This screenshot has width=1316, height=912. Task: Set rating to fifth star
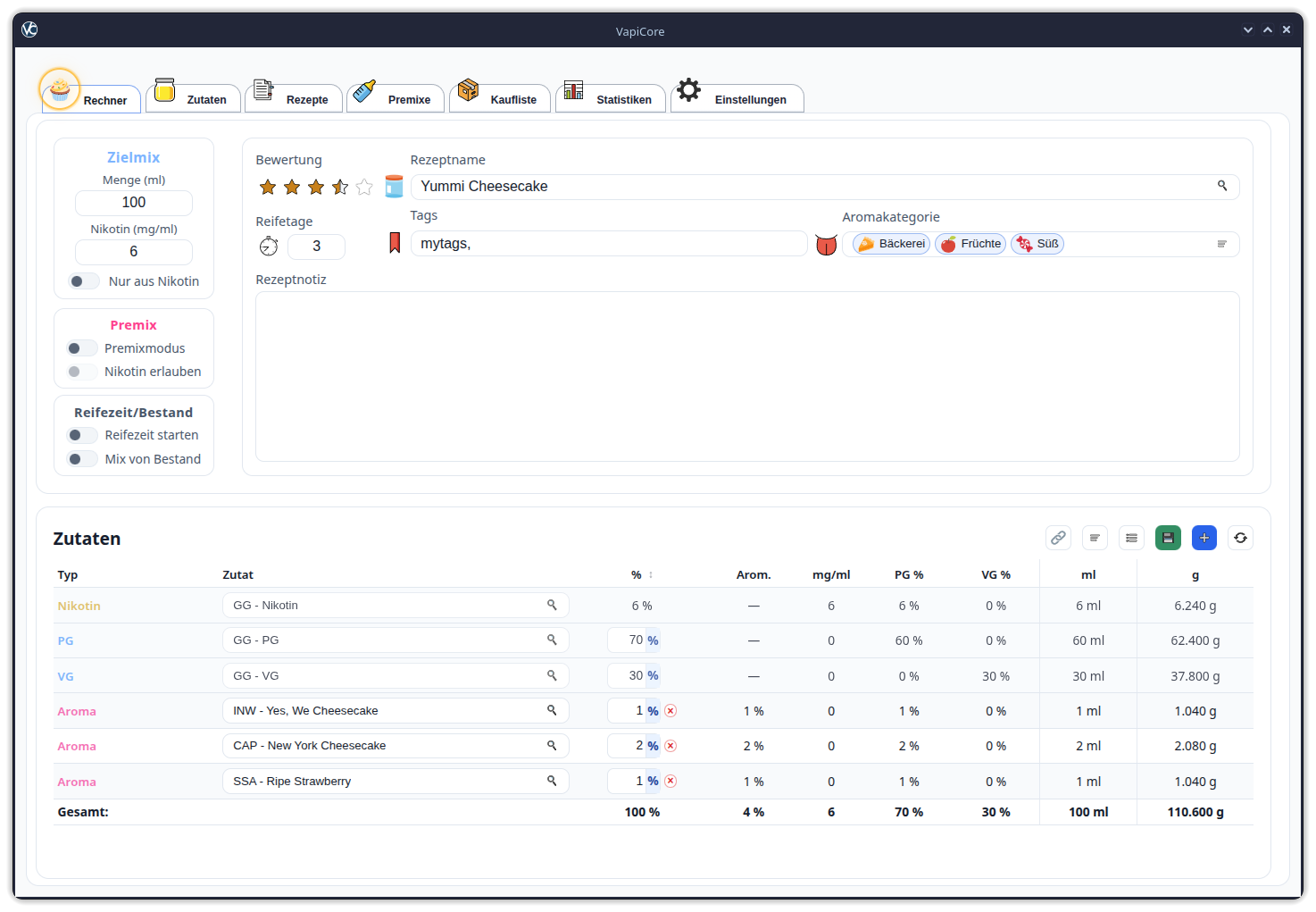(x=364, y=187)
